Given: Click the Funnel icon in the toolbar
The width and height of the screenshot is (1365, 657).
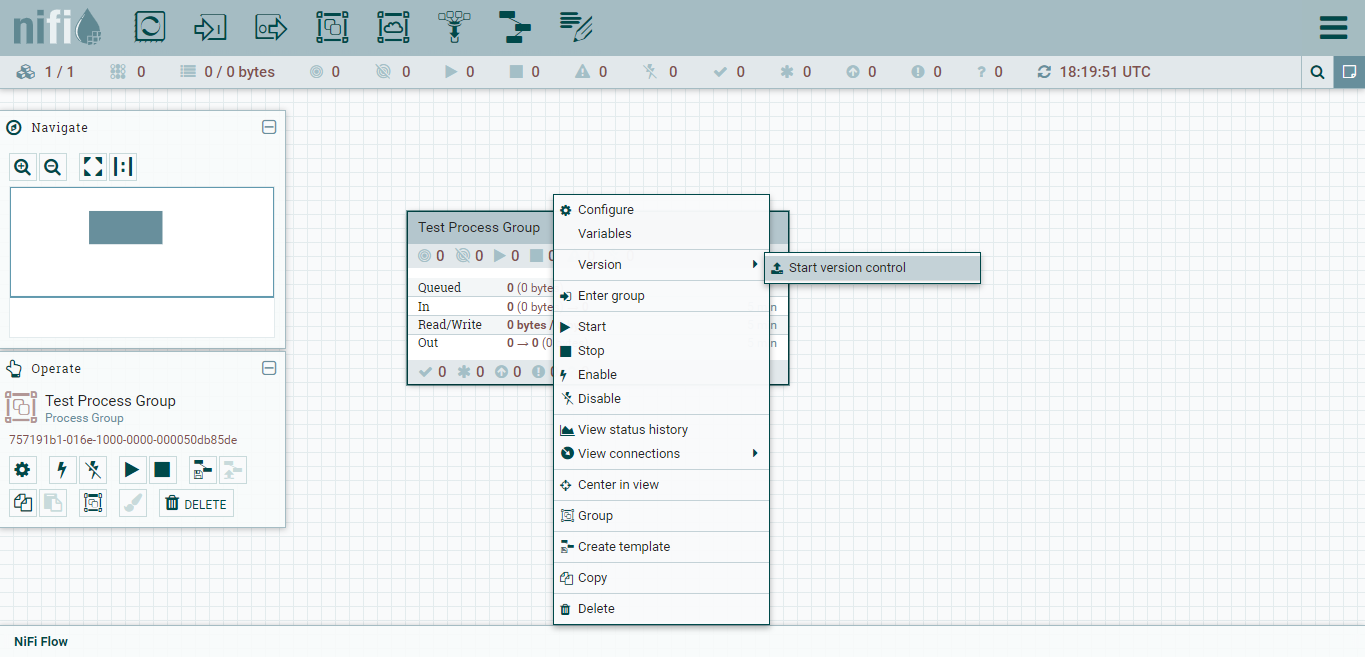Looking at the screenshot, I should [454, 27].
